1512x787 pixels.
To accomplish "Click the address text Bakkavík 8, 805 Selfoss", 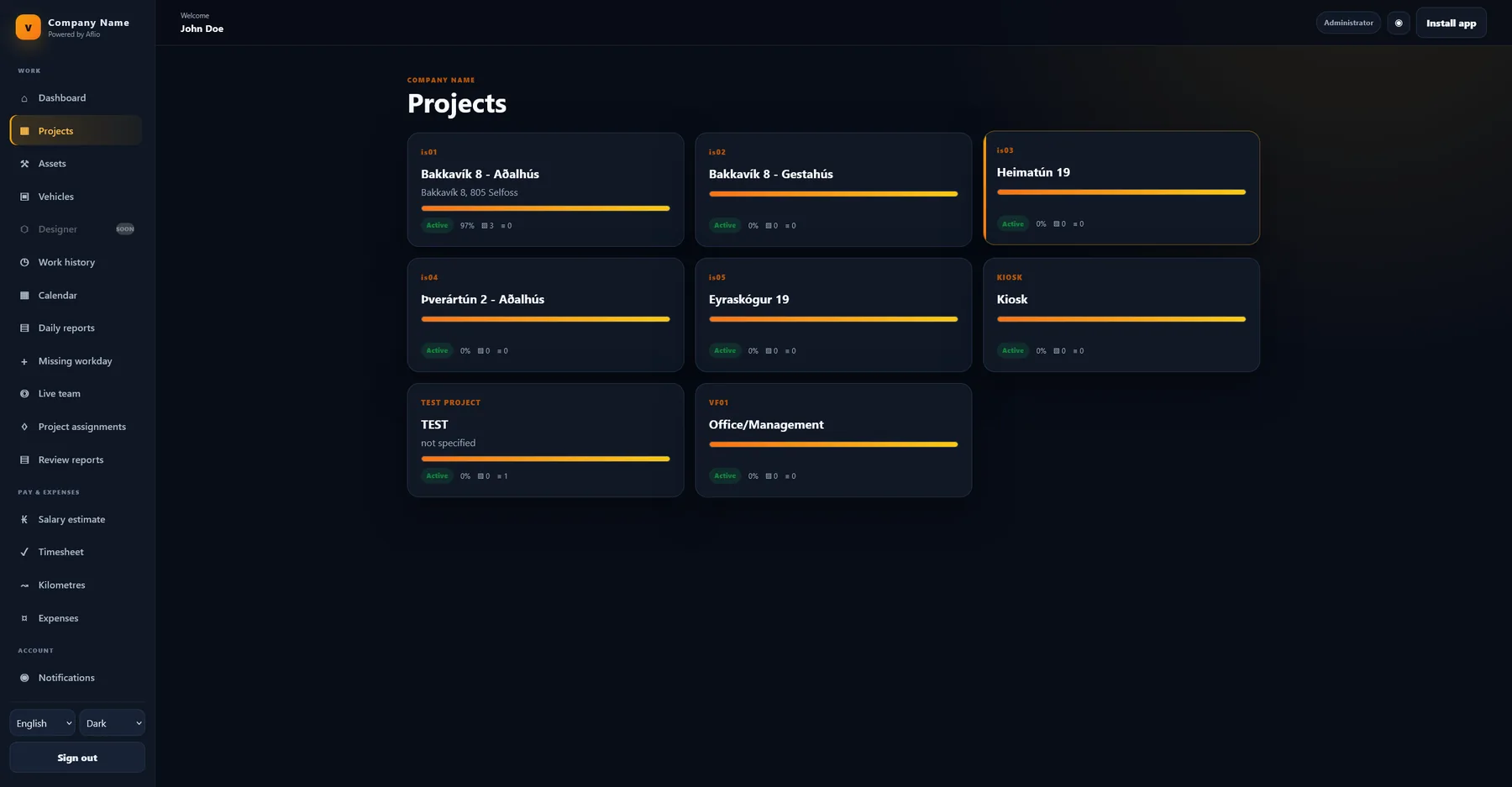I will tap(470, 192).
